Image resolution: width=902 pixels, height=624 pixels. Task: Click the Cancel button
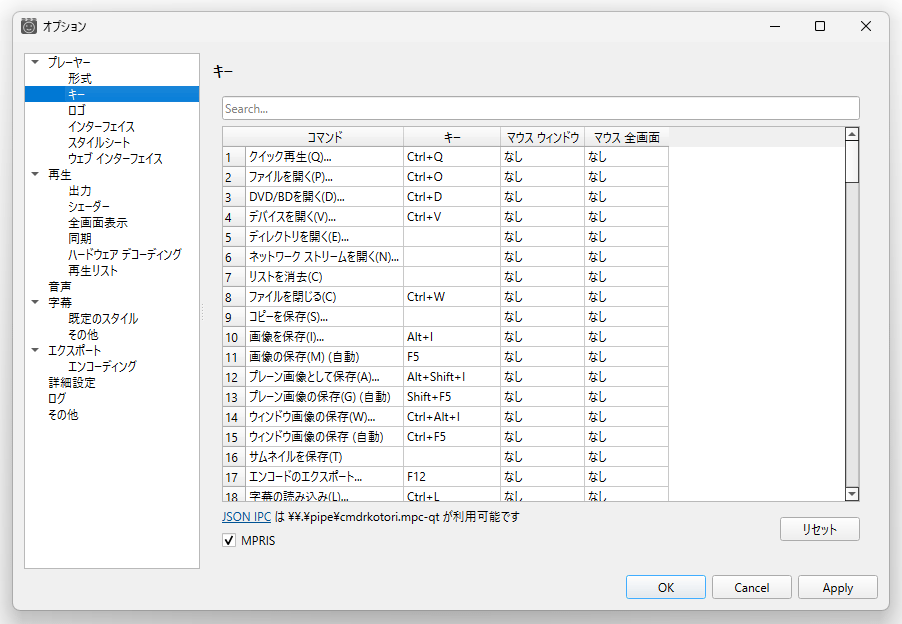(x=751, y=587)
